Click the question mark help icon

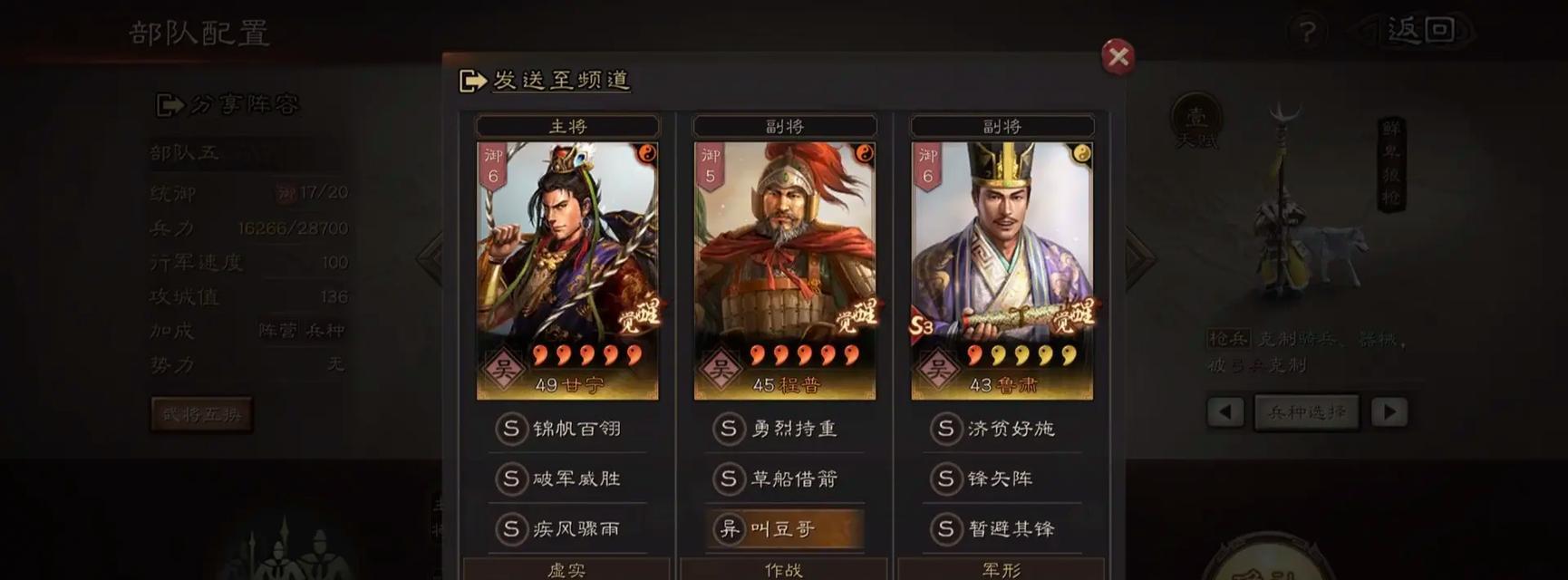(x=1307, y=33)
